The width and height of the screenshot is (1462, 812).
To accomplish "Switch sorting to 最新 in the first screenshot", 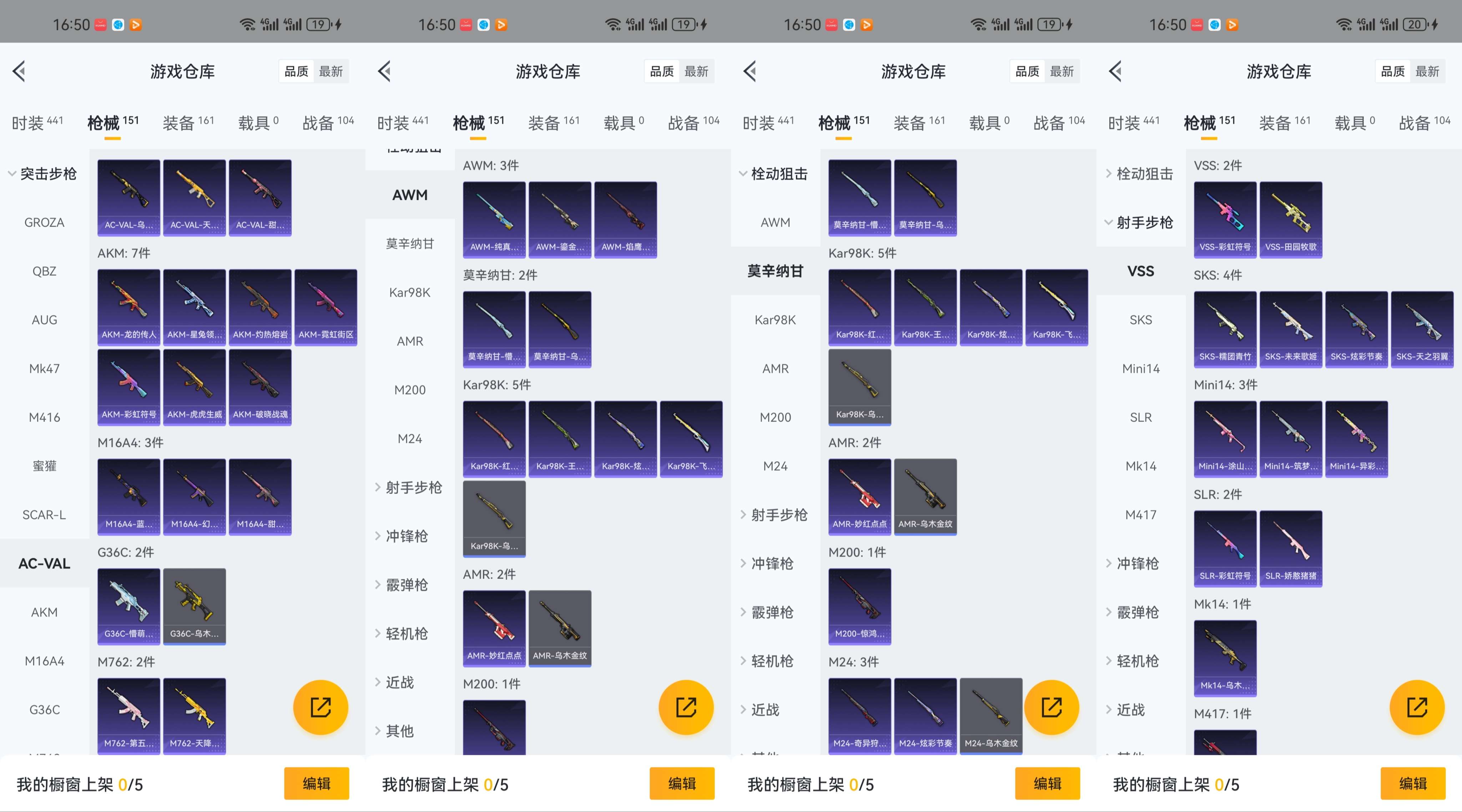I will click(x=331, y=71).
